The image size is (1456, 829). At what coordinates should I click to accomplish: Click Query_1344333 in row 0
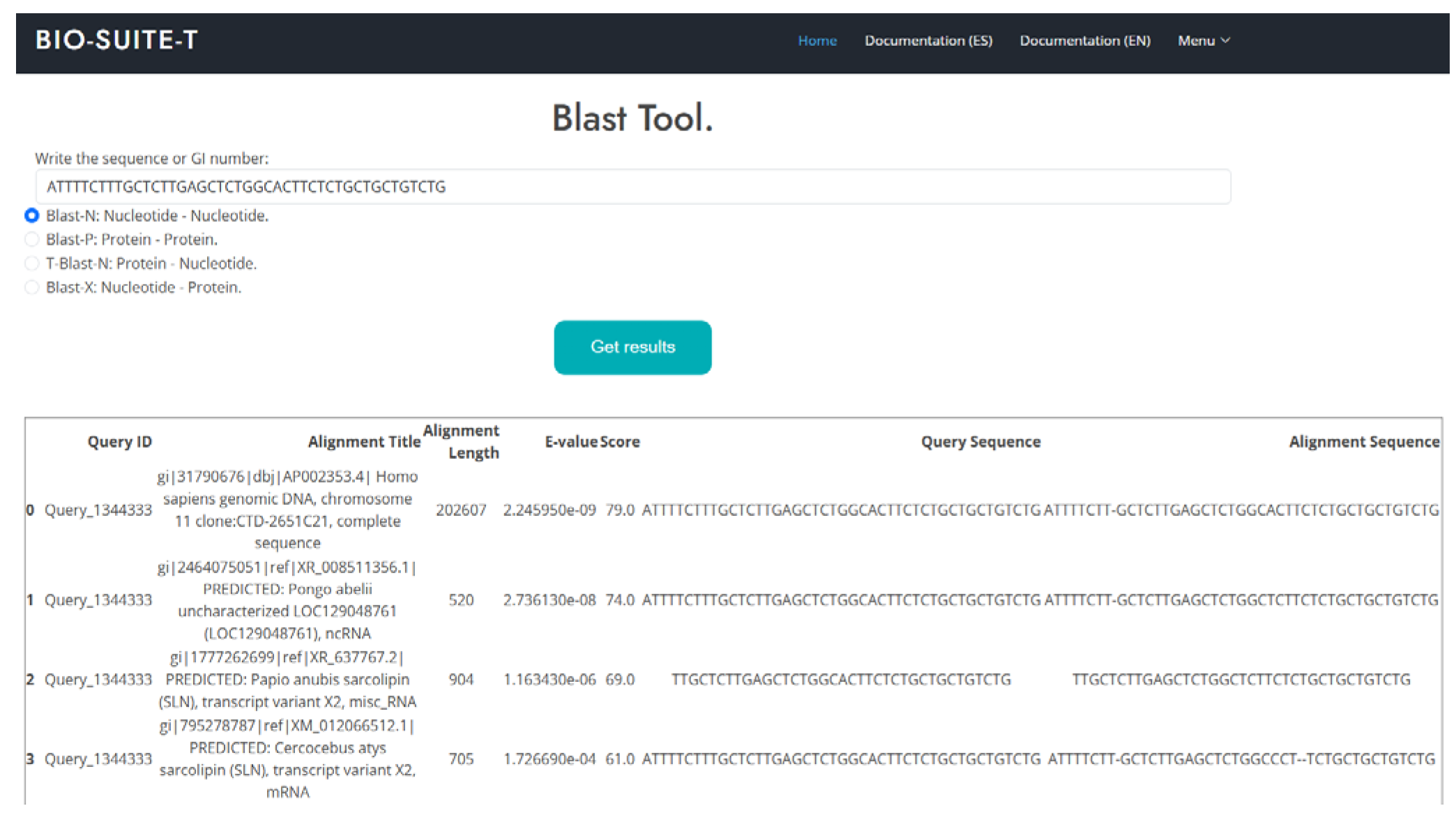point(98,510)
